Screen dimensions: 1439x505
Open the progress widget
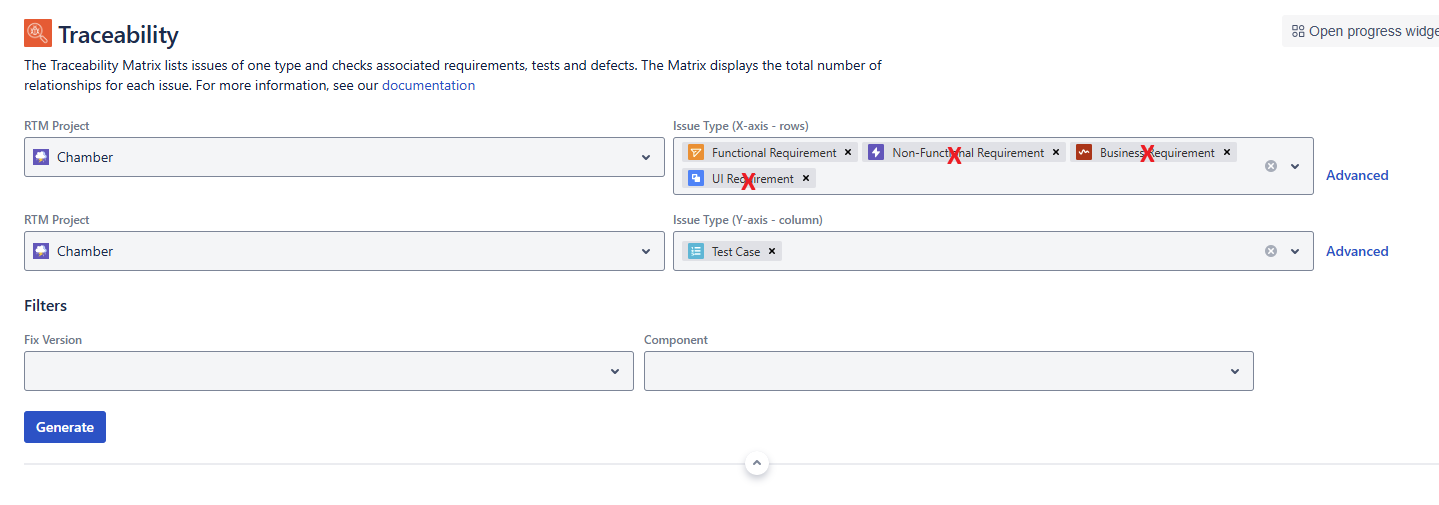[1364, 31]
